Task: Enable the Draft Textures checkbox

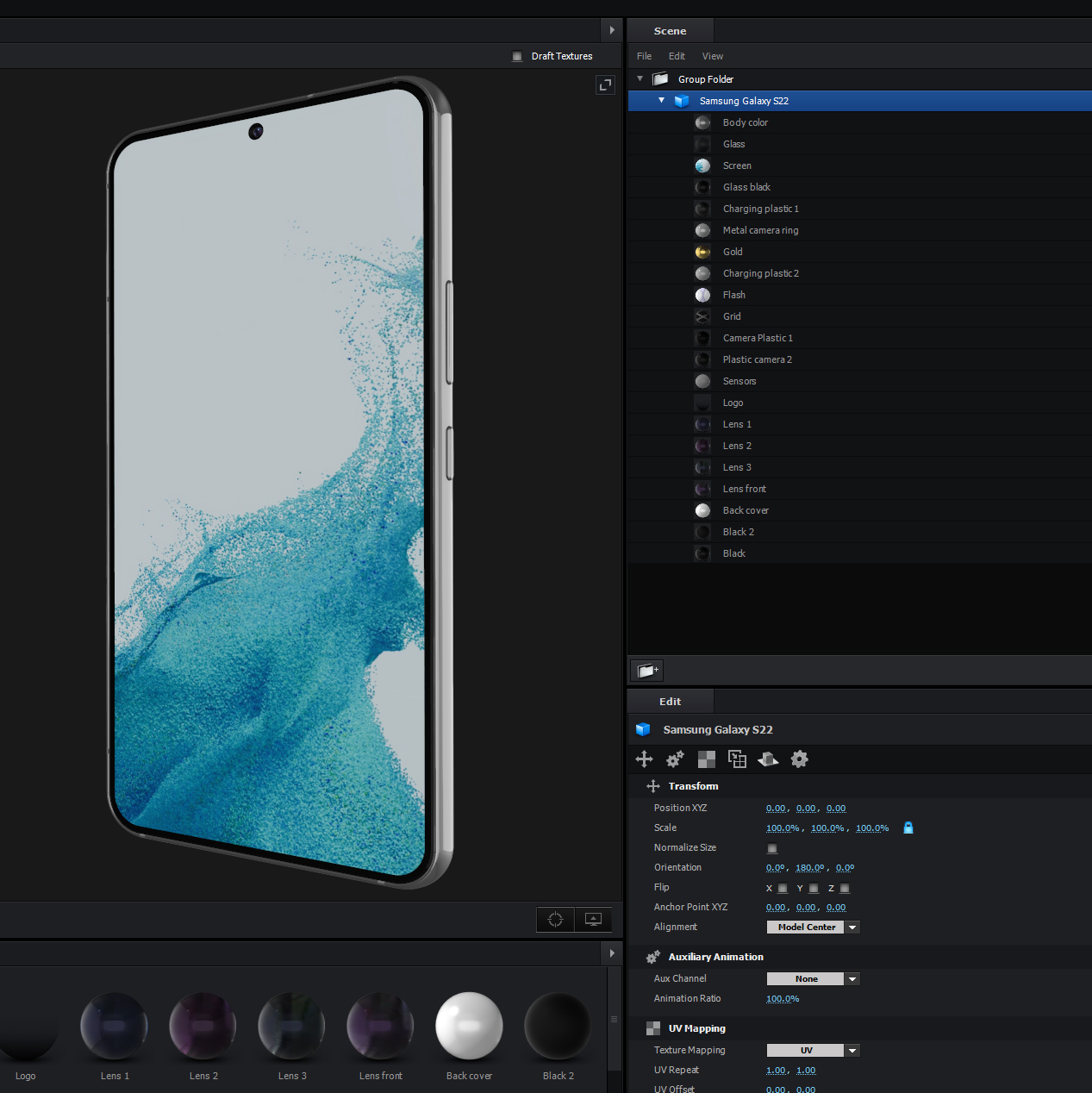Action: [x=517, y=56]
